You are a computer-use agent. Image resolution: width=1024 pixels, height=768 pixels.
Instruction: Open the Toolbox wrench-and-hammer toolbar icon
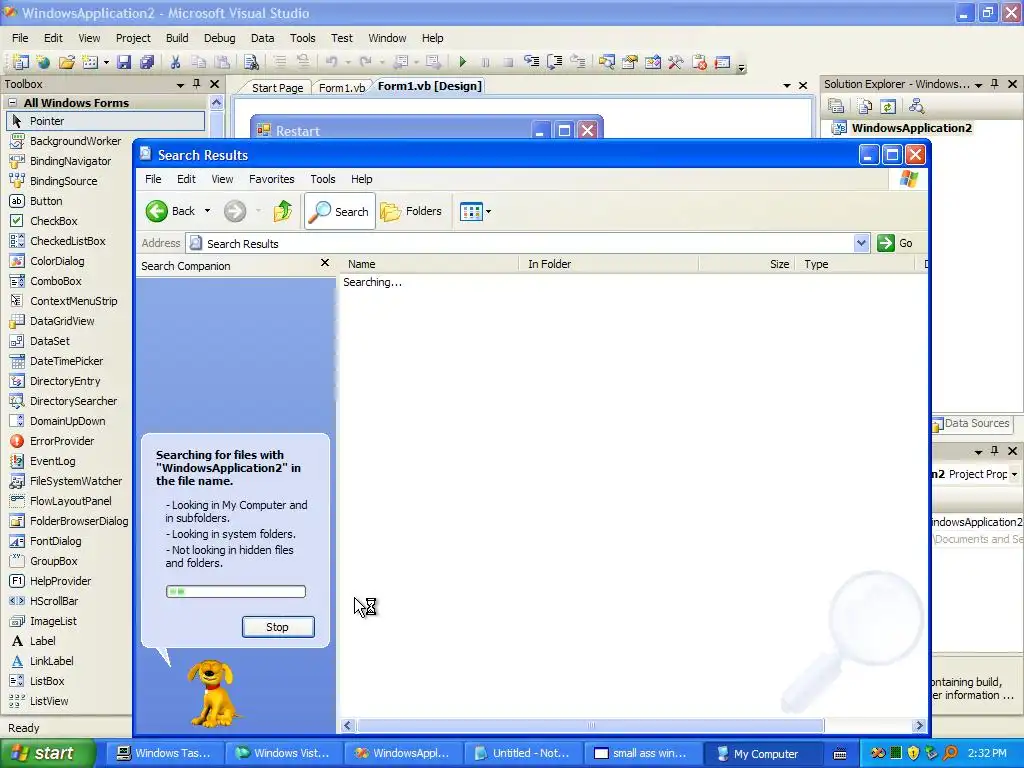click(675, 62)
